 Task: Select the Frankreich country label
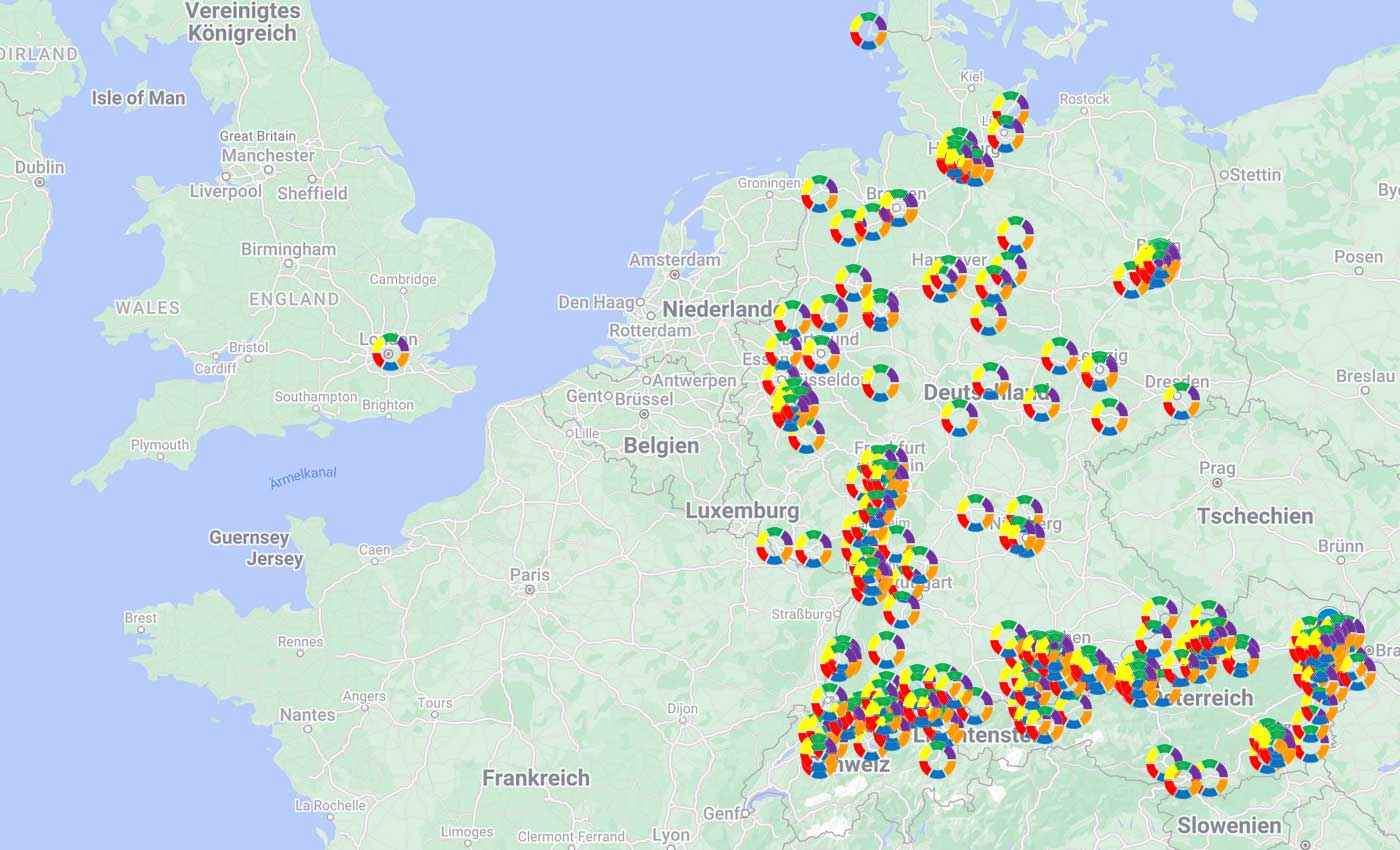536,778
